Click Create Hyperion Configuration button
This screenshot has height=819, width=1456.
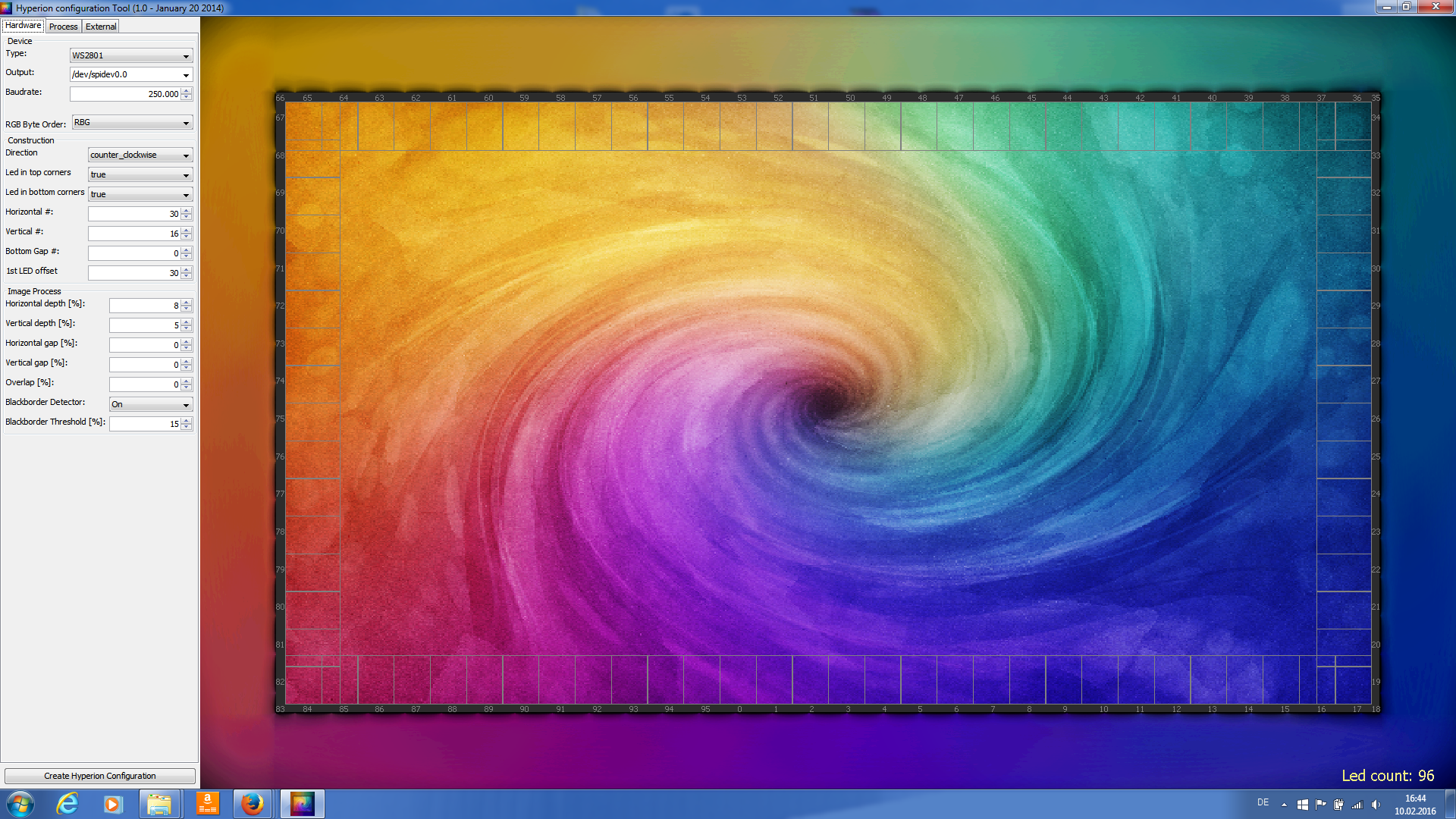[x=99, y=776]
